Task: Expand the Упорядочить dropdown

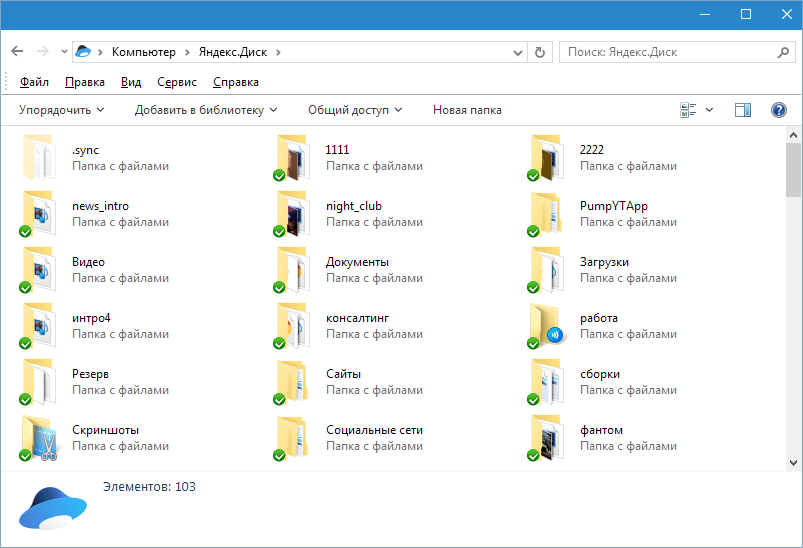Action: click(x=61, y=110)
